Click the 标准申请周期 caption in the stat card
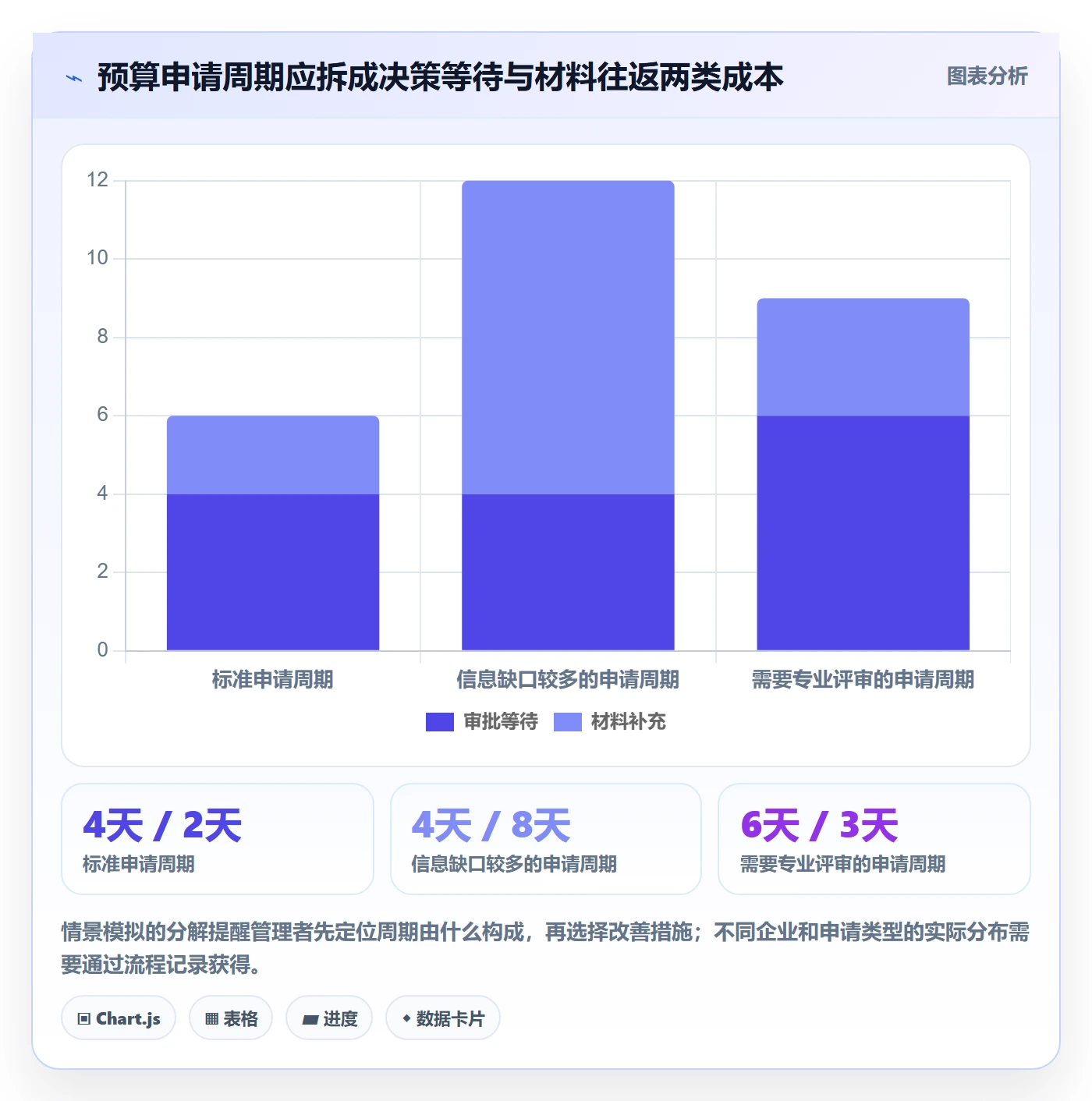1092x1101 pixels. pyautogui.click(x=139, y=864)
